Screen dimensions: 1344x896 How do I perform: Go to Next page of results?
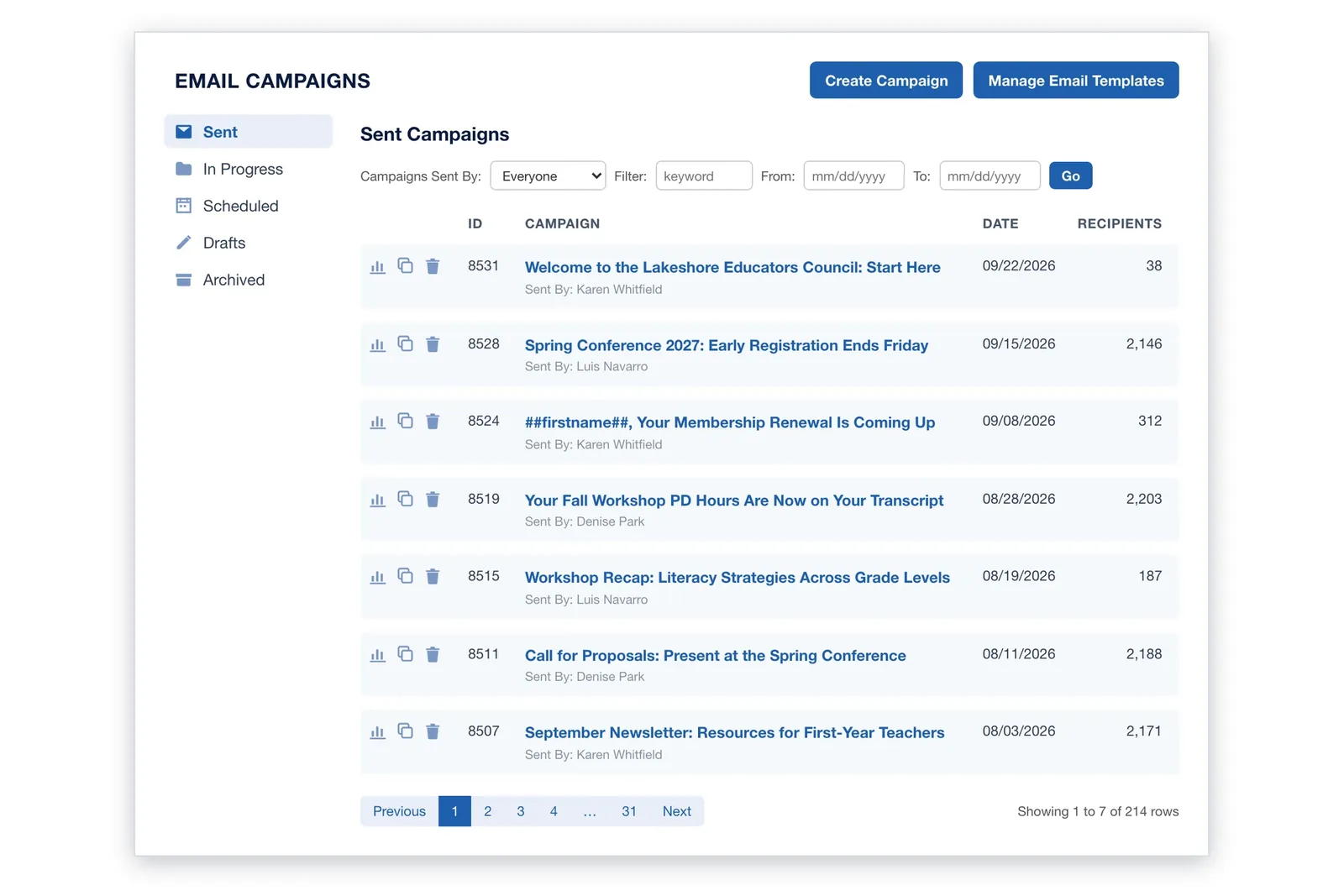click(x=677, y=811)
